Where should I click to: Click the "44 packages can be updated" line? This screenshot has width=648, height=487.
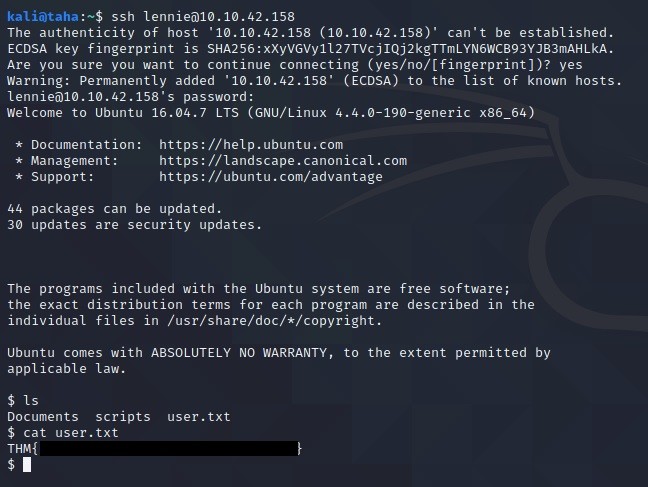pos(115,209)
